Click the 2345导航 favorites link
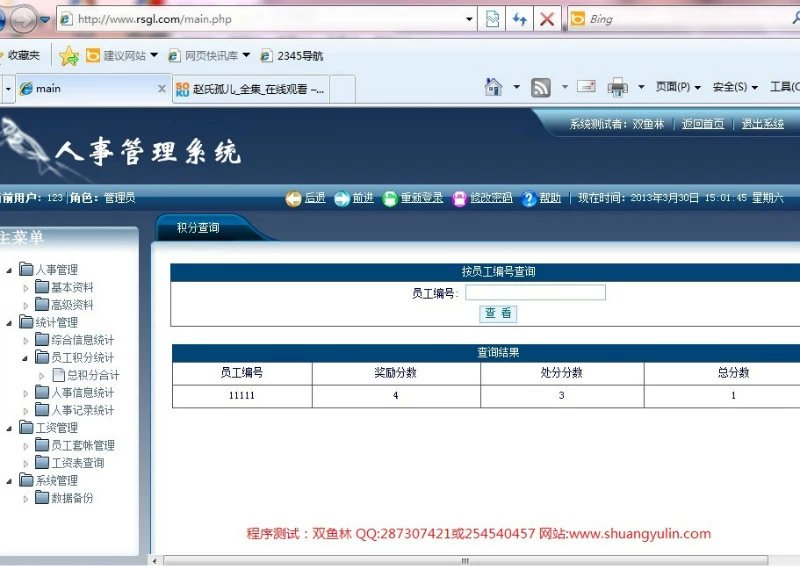800x566 pixels. click(x=292, y=56)
